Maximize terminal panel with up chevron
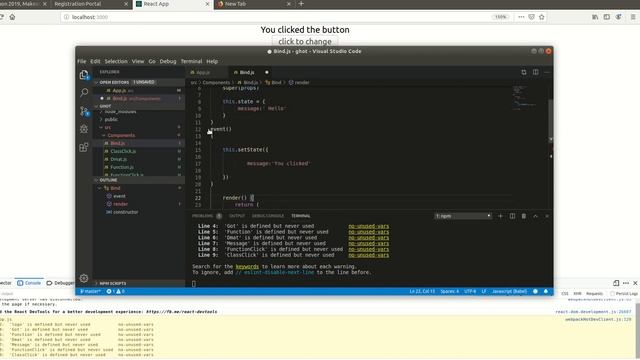Image resolution: width=640 pixels, height=360 pixels. click(x=536, y=216)
